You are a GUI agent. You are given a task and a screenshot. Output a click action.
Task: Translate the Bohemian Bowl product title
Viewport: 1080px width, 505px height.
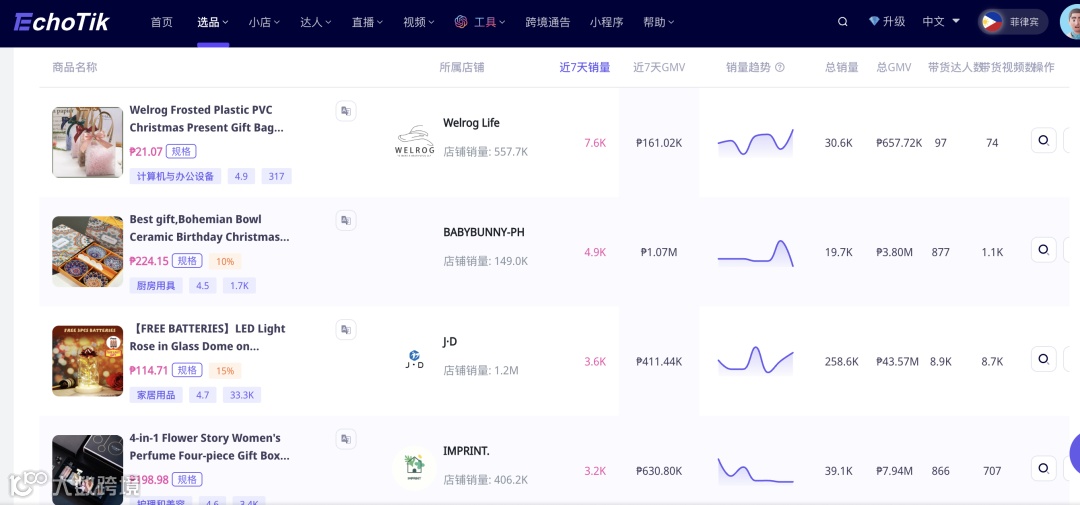[346, 220]
